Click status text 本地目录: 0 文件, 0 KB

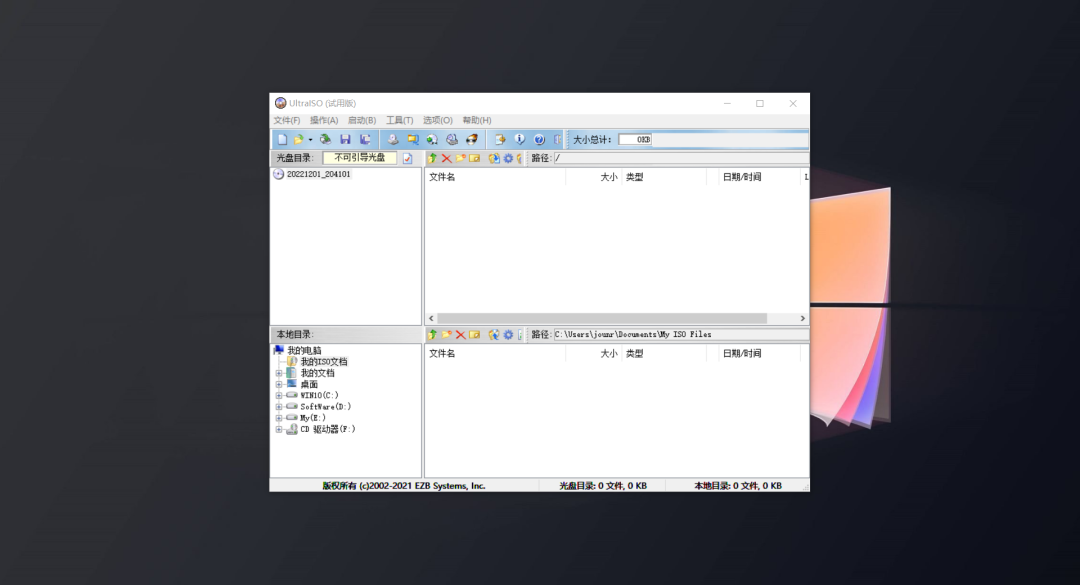(738, 486)
